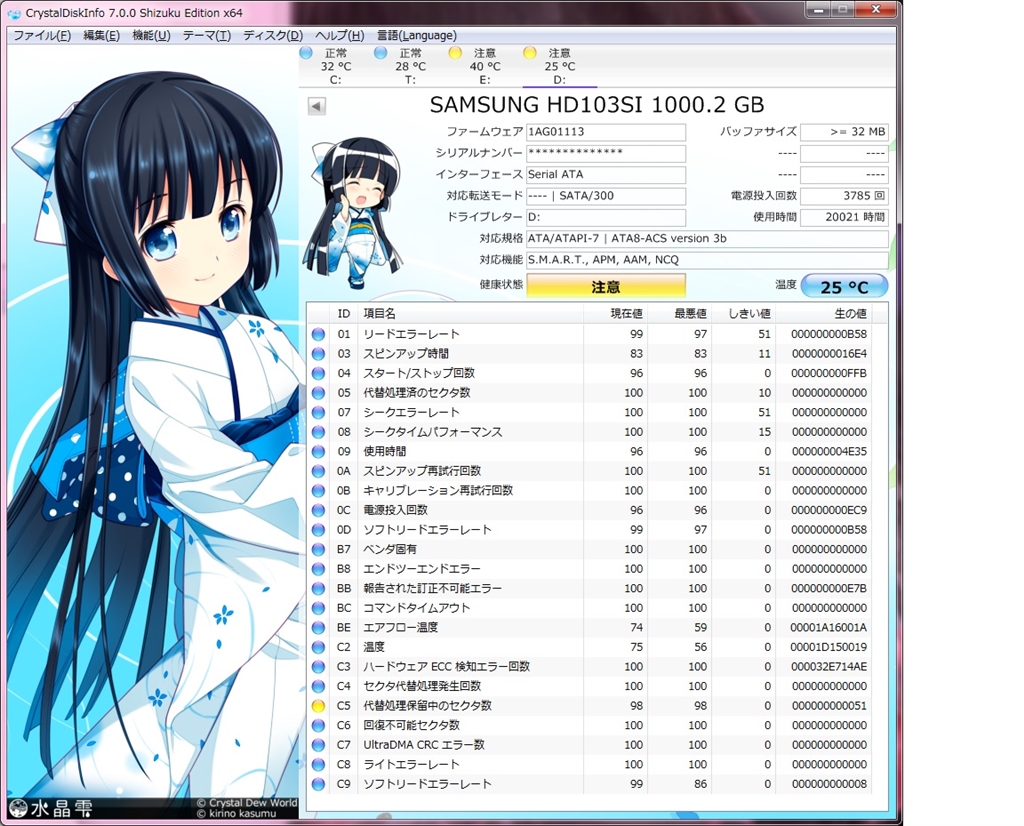
Task: Click the 対応転送モード field SATA/300
Action: [x=606, y=196]
